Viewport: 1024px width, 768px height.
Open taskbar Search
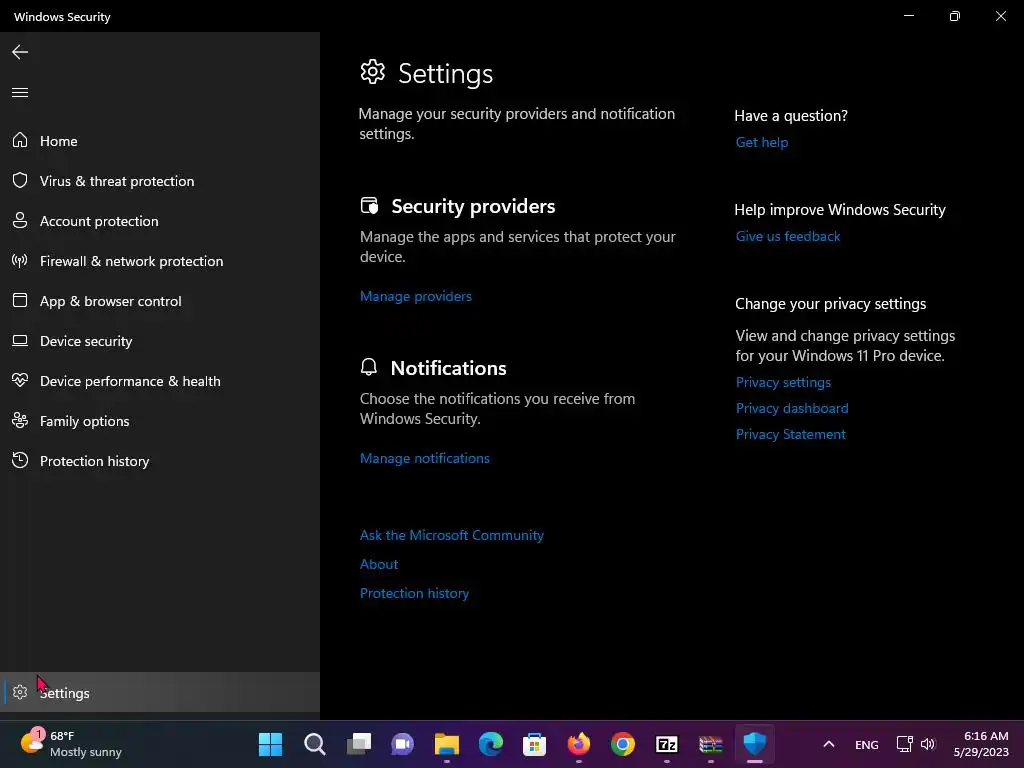point(315,744)
